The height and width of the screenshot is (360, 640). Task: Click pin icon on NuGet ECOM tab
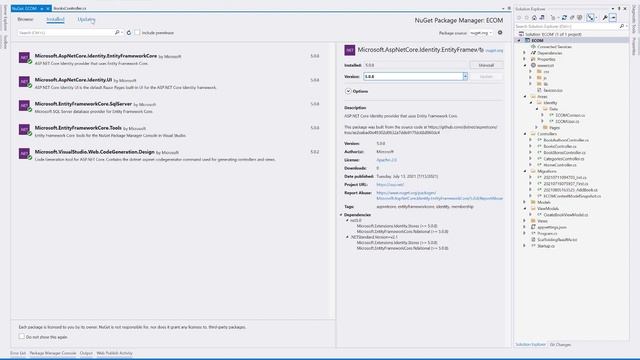tap(42, 8)
